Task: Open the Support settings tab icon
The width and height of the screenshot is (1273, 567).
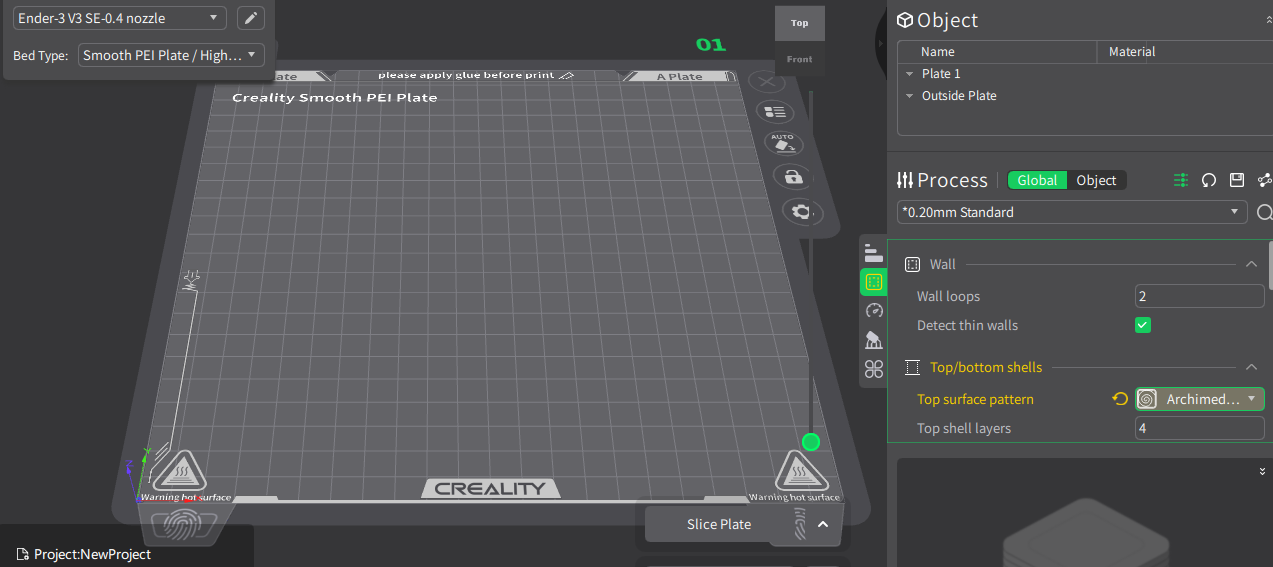Action: [x=874, y=340]
